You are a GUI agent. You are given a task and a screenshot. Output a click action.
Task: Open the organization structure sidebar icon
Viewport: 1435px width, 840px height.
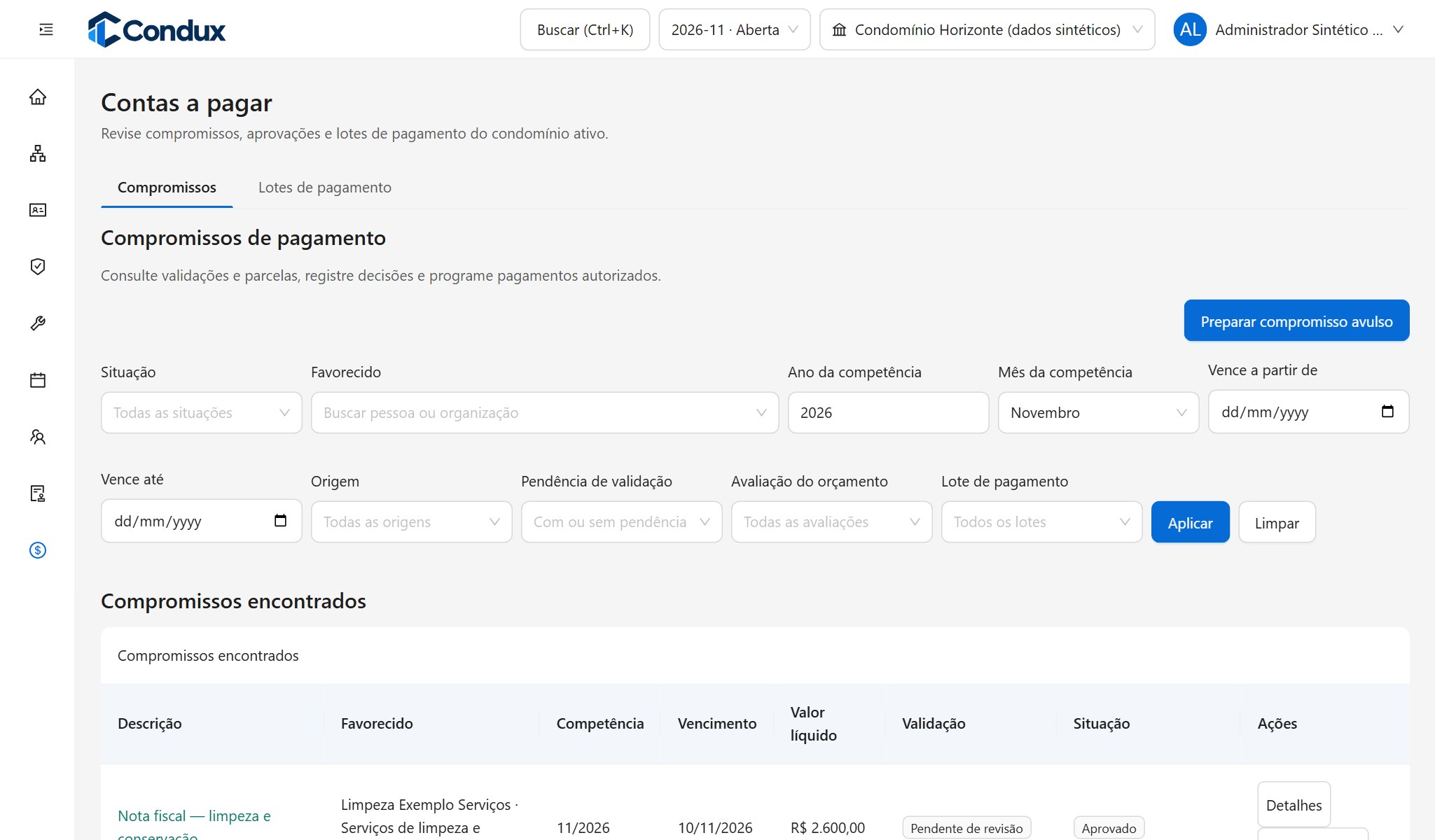tap(38, 153)
